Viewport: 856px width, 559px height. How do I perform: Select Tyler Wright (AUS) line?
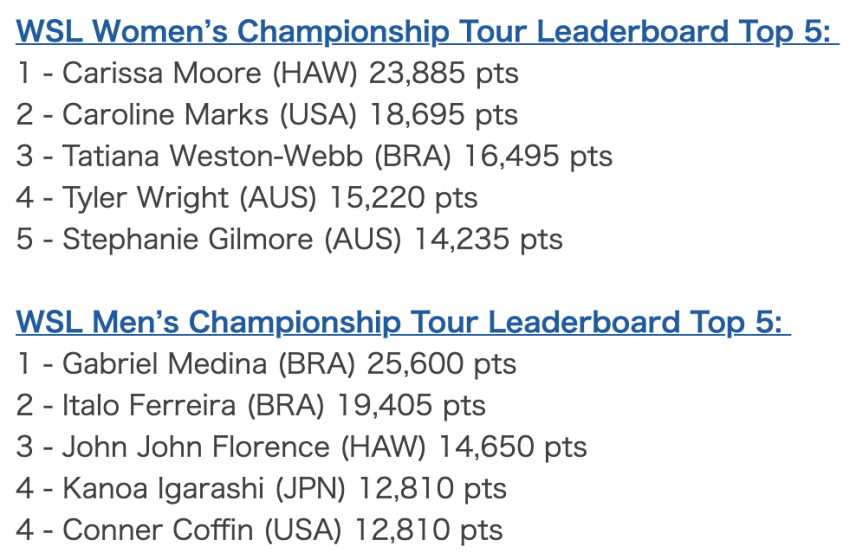(x=247, y=198)
